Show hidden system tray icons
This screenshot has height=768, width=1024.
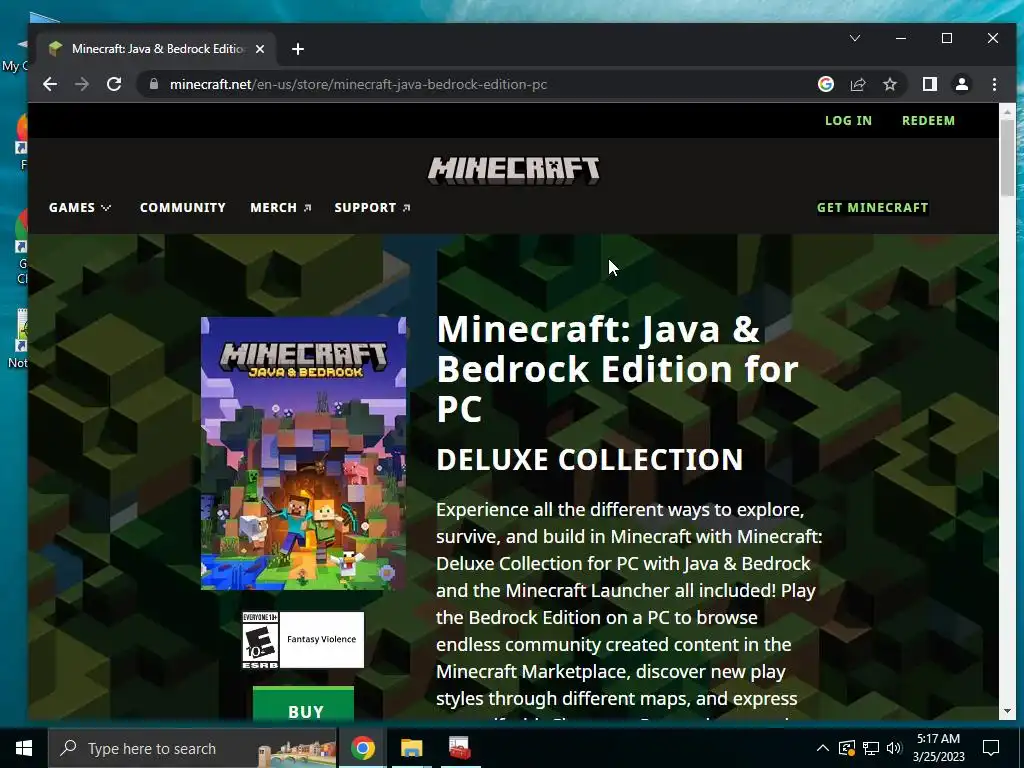point(823,748)
